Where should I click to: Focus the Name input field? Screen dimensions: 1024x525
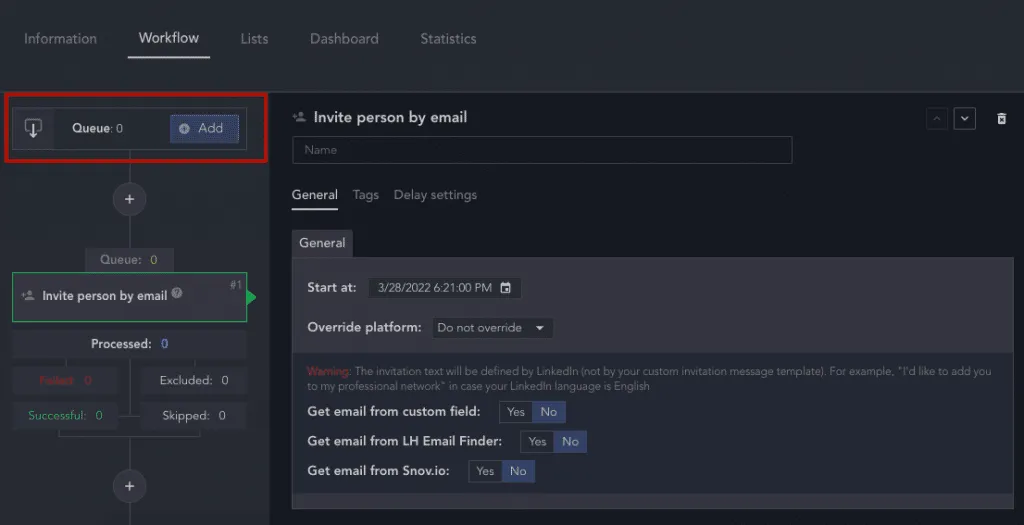tap(542, 150)
